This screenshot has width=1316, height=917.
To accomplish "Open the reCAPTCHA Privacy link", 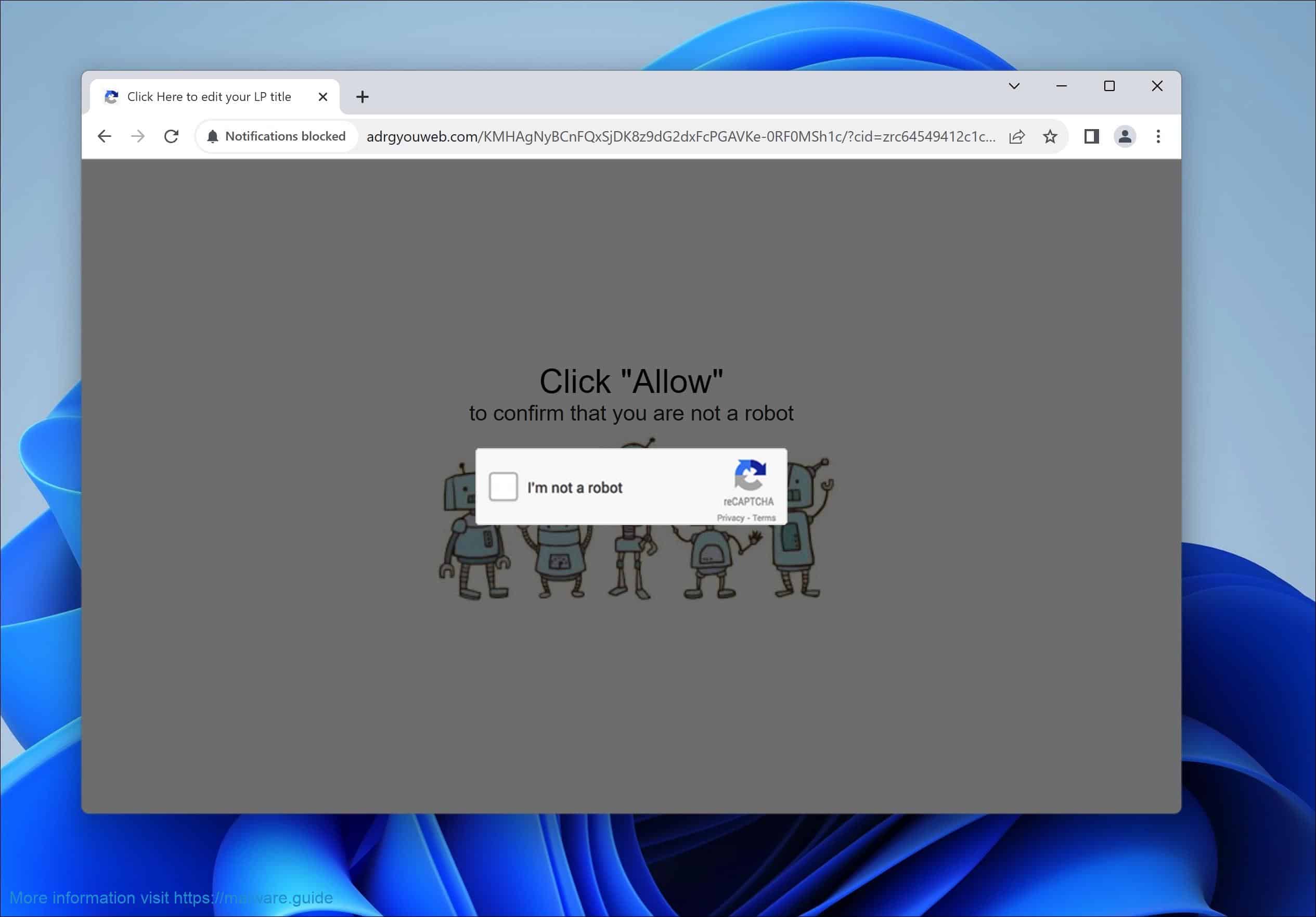I will pos(730,518).
